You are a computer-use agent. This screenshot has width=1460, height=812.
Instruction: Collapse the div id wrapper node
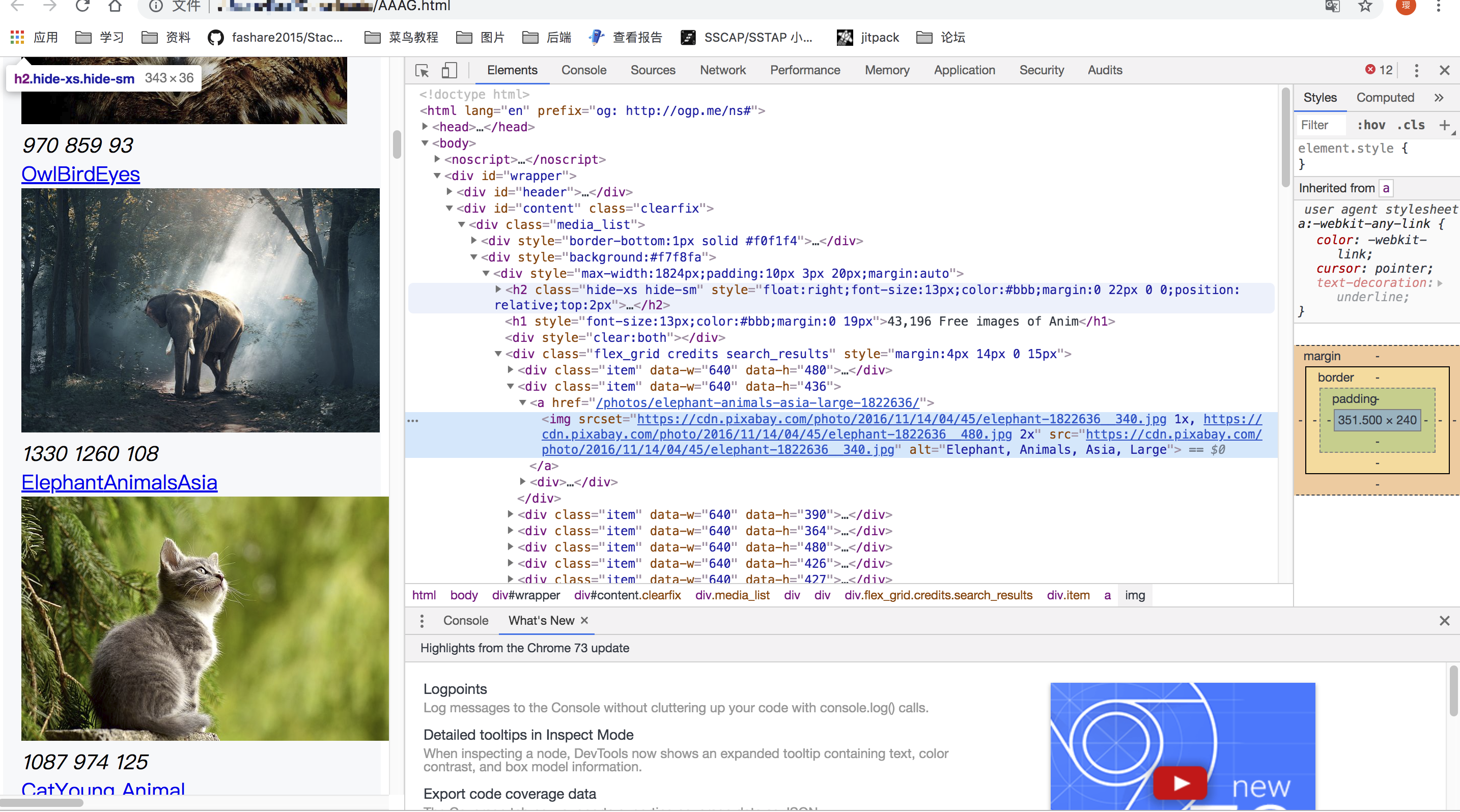[437, 176]
